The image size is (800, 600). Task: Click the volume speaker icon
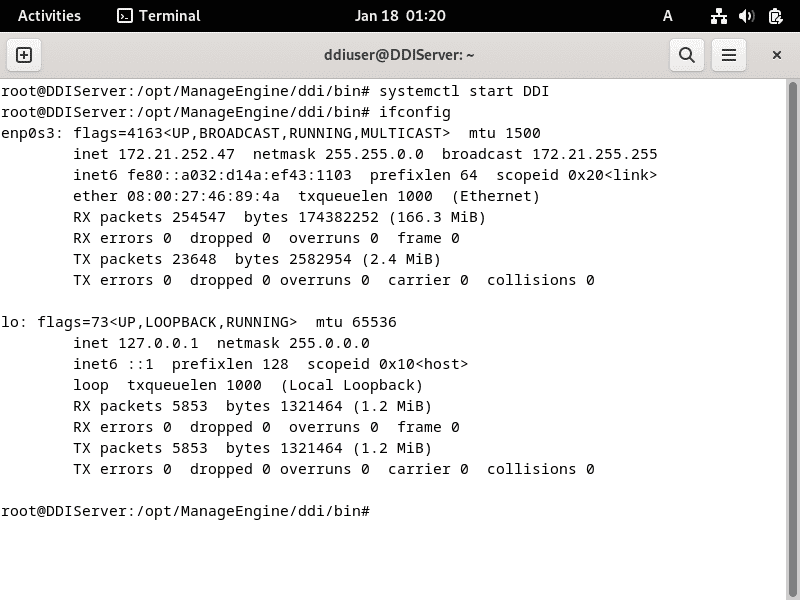(x=746, y=16)
